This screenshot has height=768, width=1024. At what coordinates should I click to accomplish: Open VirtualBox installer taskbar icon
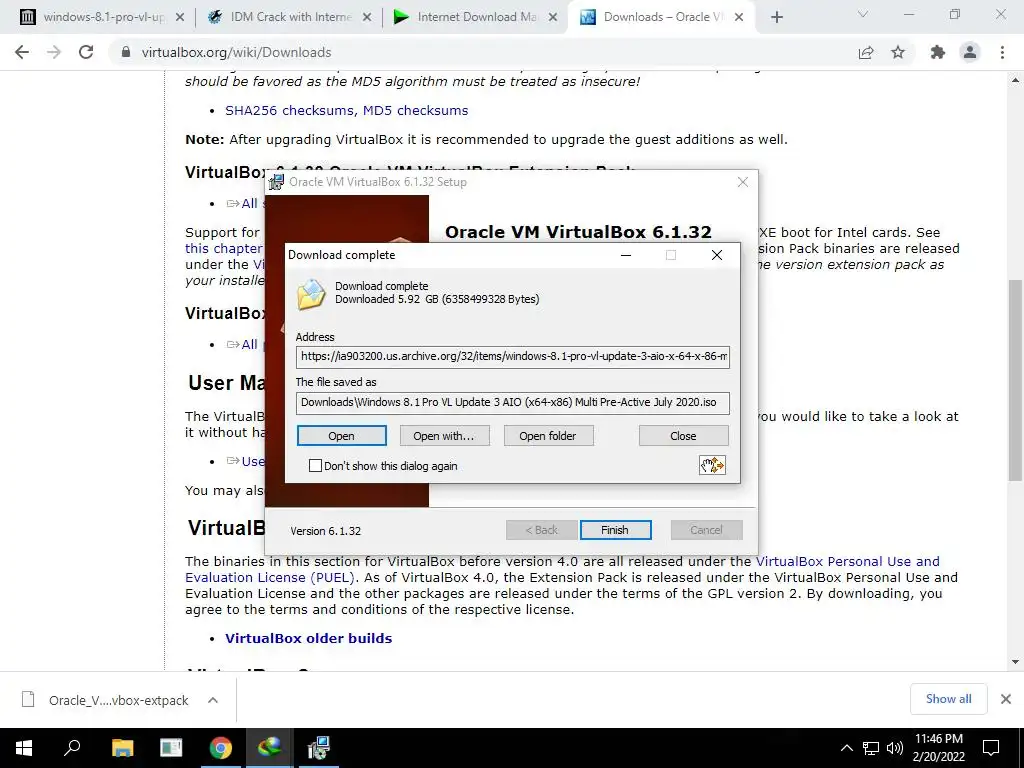[319, 748]
